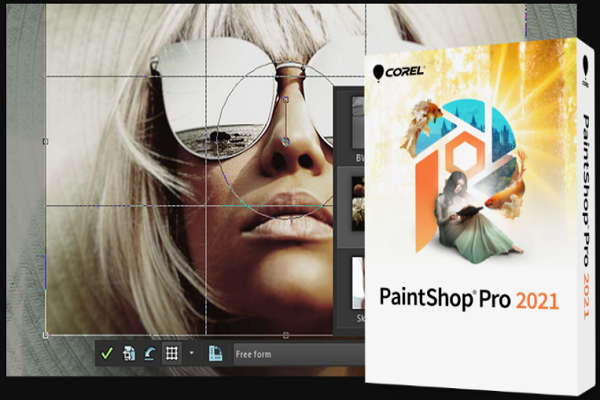The image size is (600, 400).
Task: Open the dropdown arrow beside the grid icon
Action: click(191, 353)
